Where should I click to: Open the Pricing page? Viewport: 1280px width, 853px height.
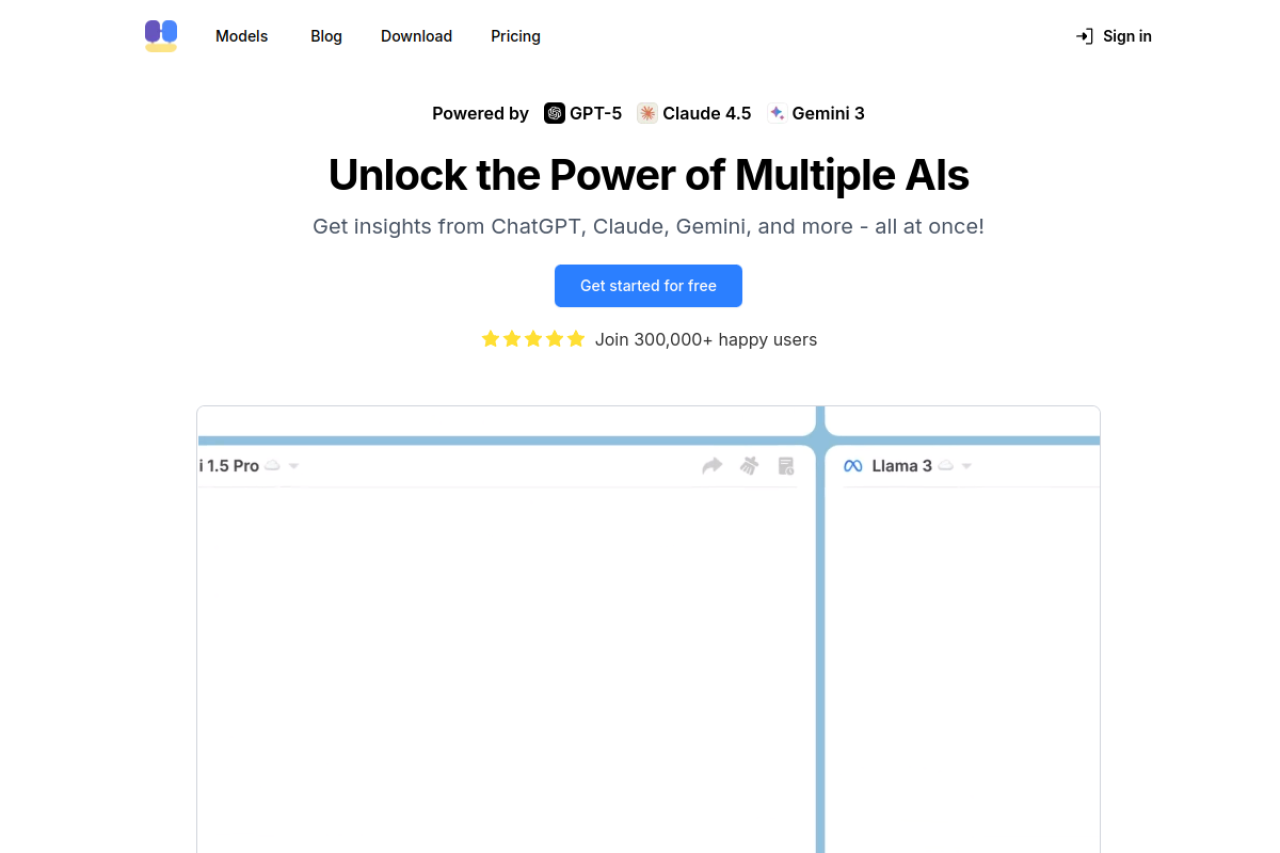pos(516,36)
